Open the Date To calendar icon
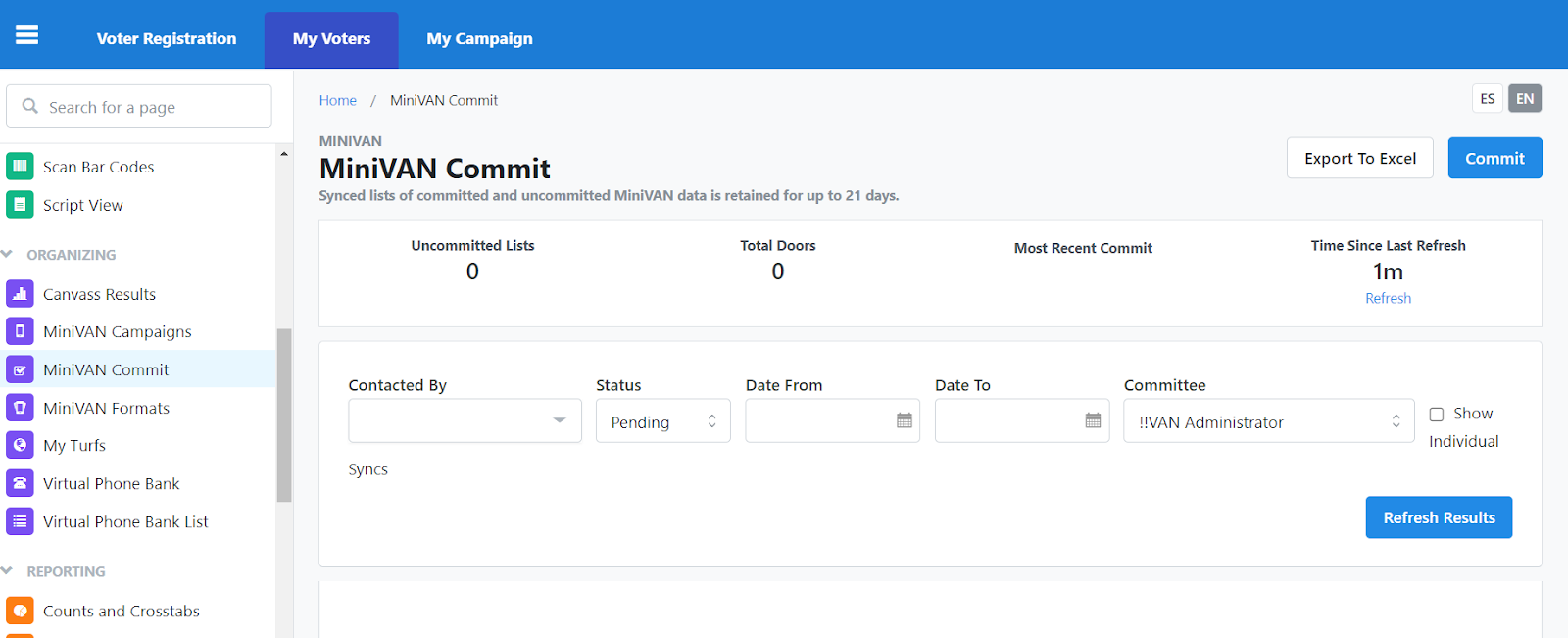Viewport: 1568px width, 638px height. point(1094,420)
